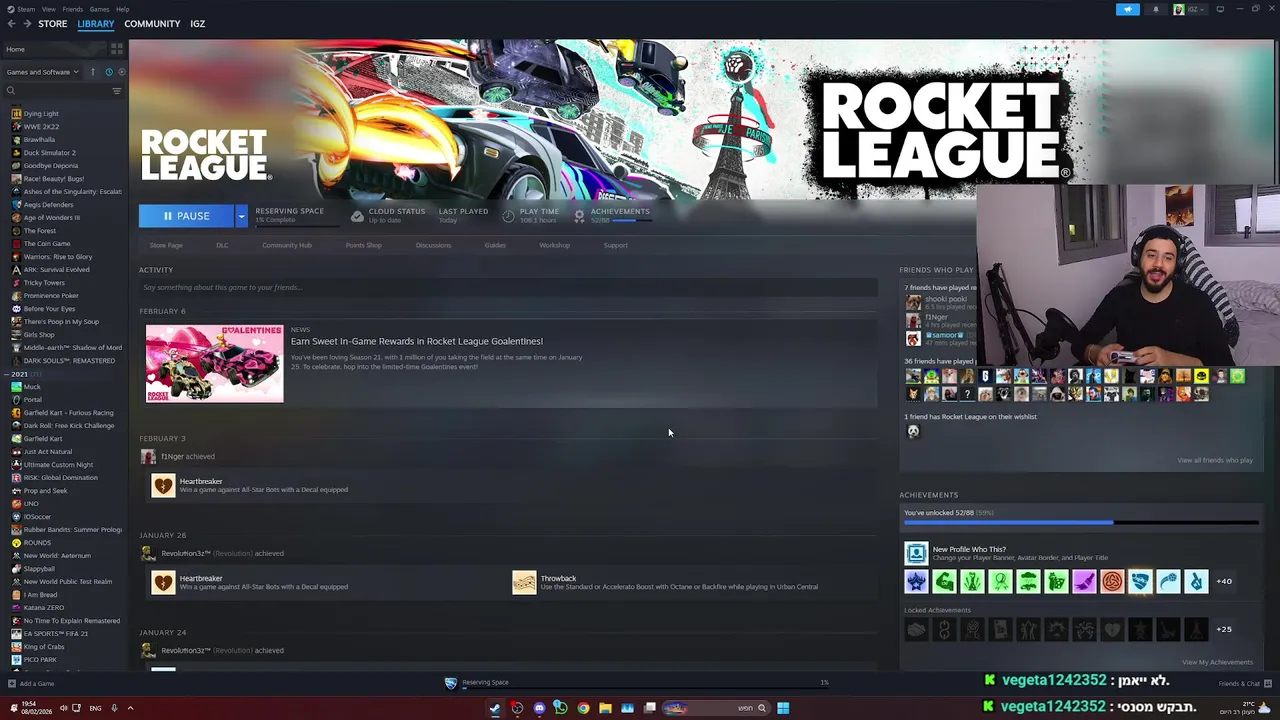Screen dimensions: 1280x720
Task: Open the Games and Software dropdown
Action: [x=43, y=72]
